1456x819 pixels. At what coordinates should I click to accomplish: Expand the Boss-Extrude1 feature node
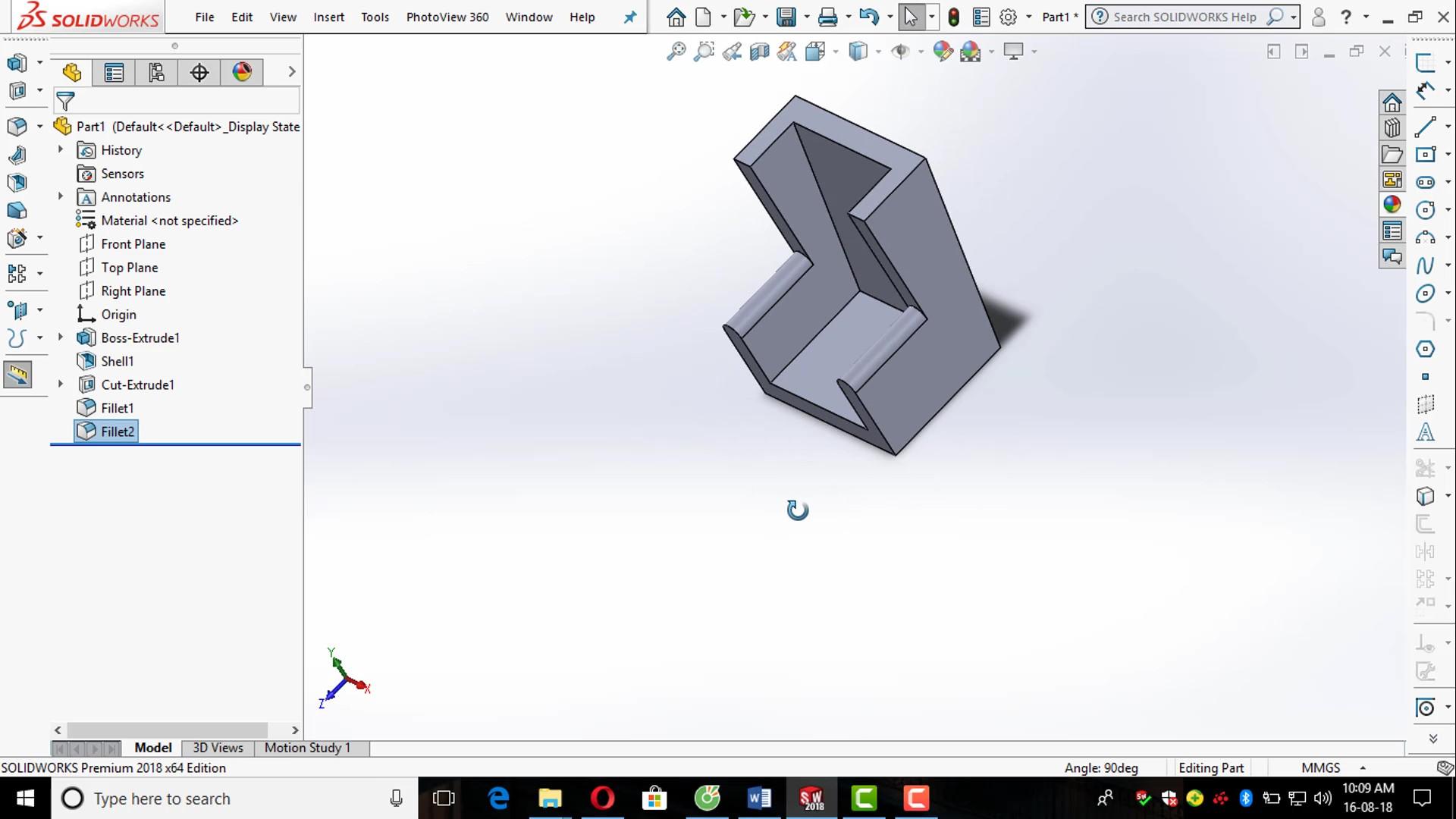[x=61, y=337]
